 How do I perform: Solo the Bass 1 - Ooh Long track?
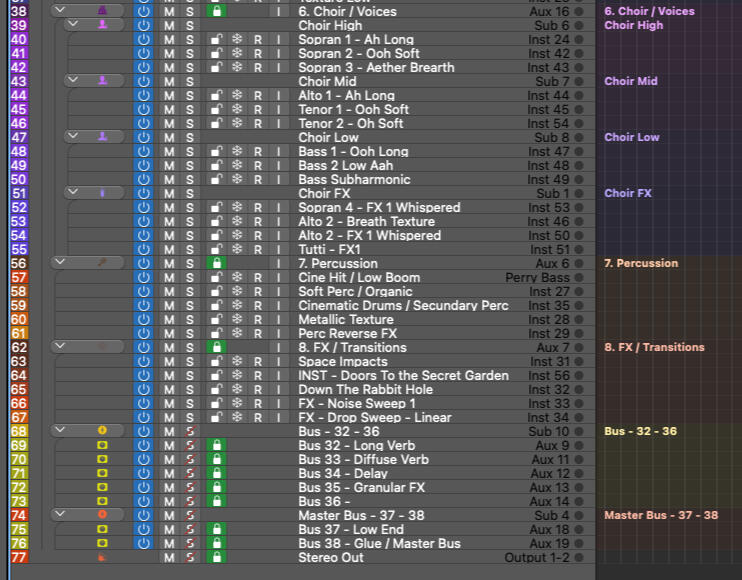coord(190,151)
